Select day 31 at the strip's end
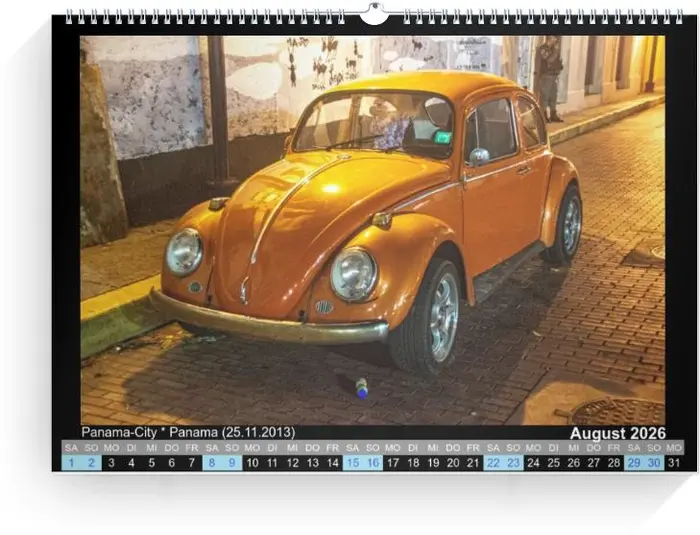This screenshot has width=700, height=535. point(674,463)
